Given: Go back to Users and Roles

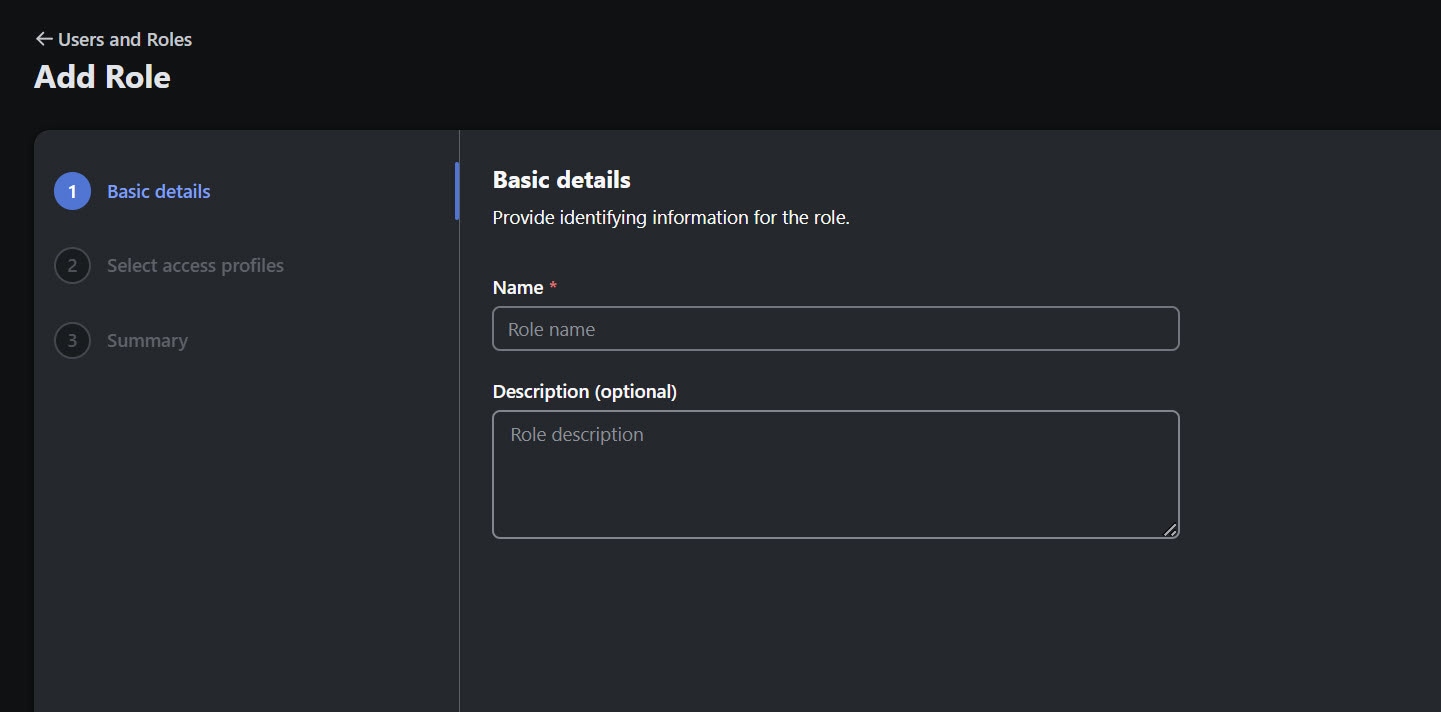Looking at the screenshot, I should (125, 39).
